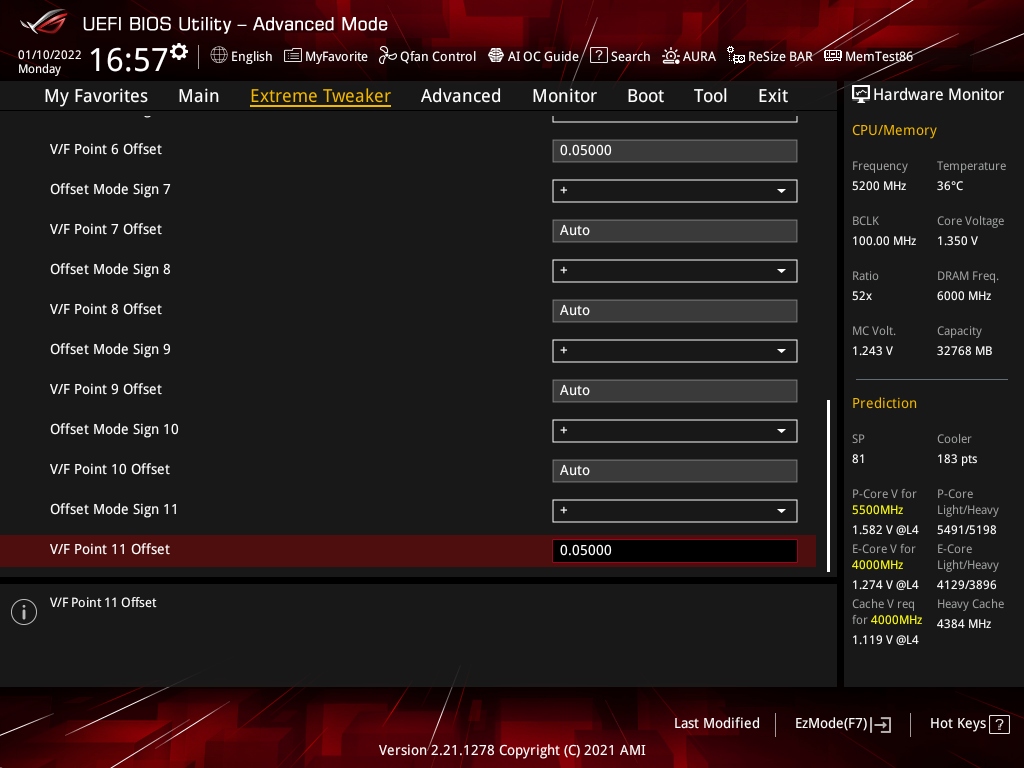
Task: Click the info icon in help panel
Action: pyautogui.click(x=24, y=612)
